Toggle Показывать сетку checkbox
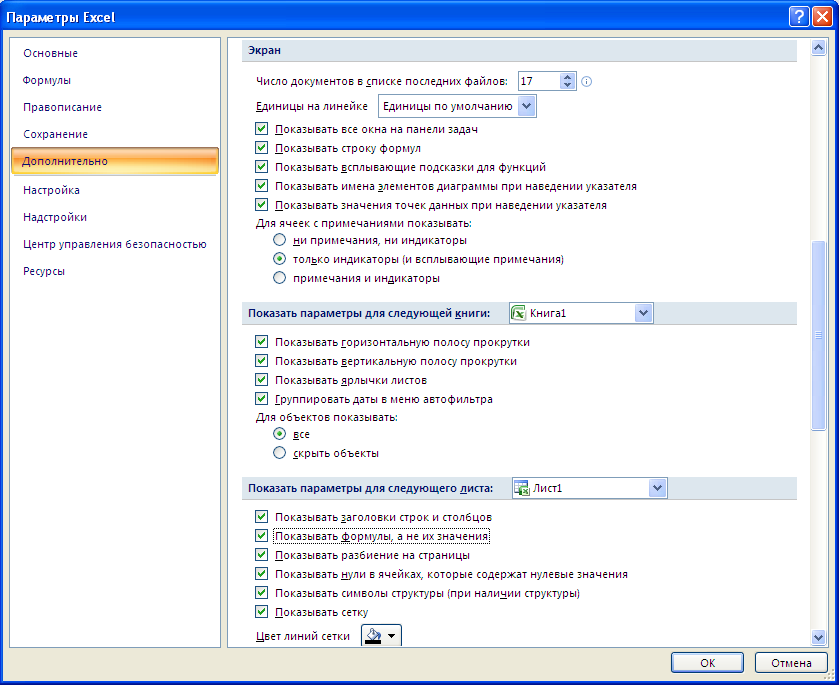The image size is (839, 685). pos(261,612)
